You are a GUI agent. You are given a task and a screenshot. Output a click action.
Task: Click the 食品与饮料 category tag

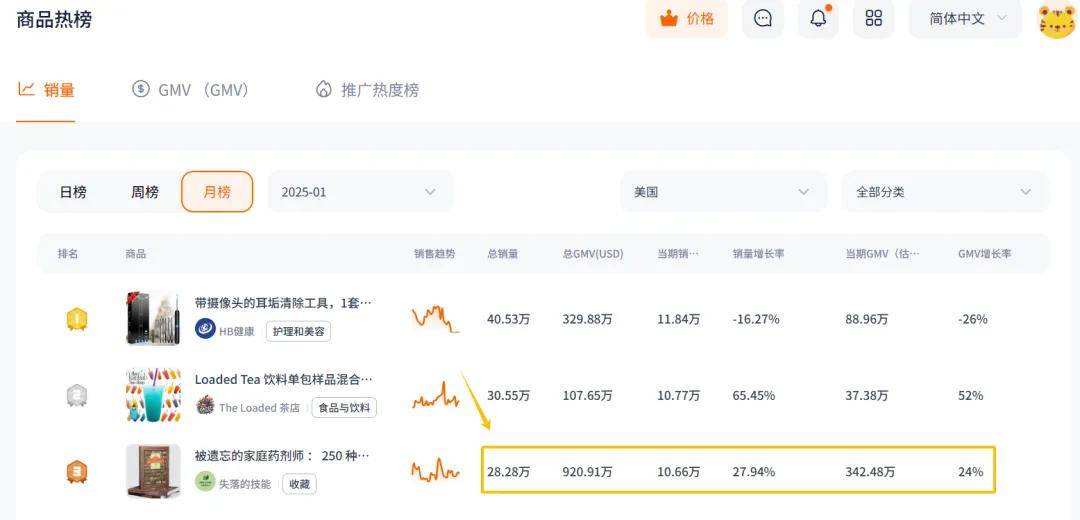tap(344, 408)
